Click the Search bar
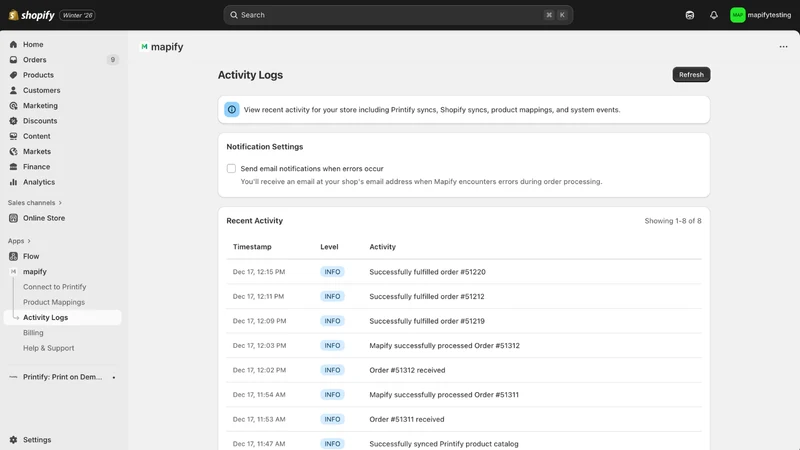 (398, 15)
